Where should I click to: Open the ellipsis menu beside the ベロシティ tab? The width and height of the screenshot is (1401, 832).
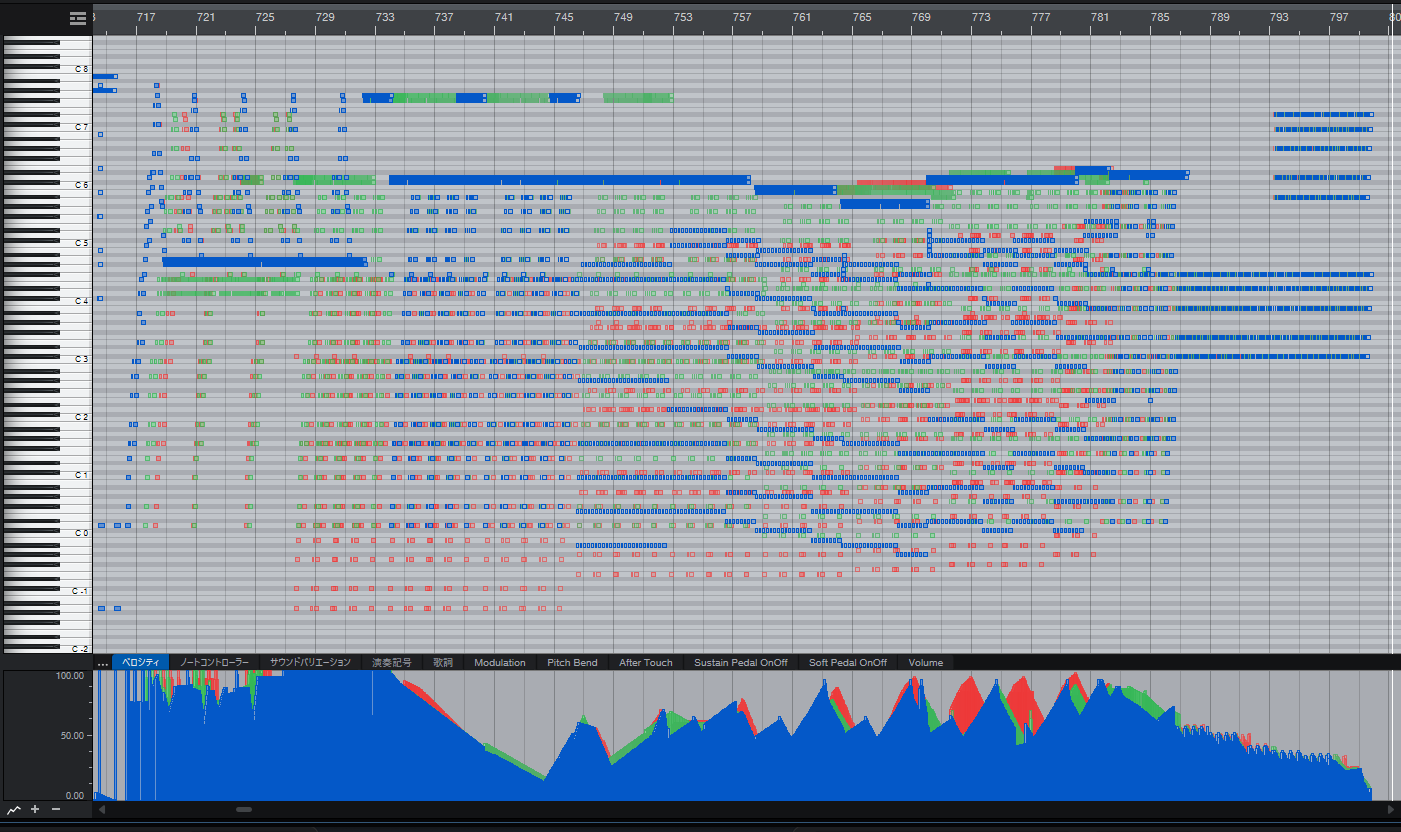point(102,663)
